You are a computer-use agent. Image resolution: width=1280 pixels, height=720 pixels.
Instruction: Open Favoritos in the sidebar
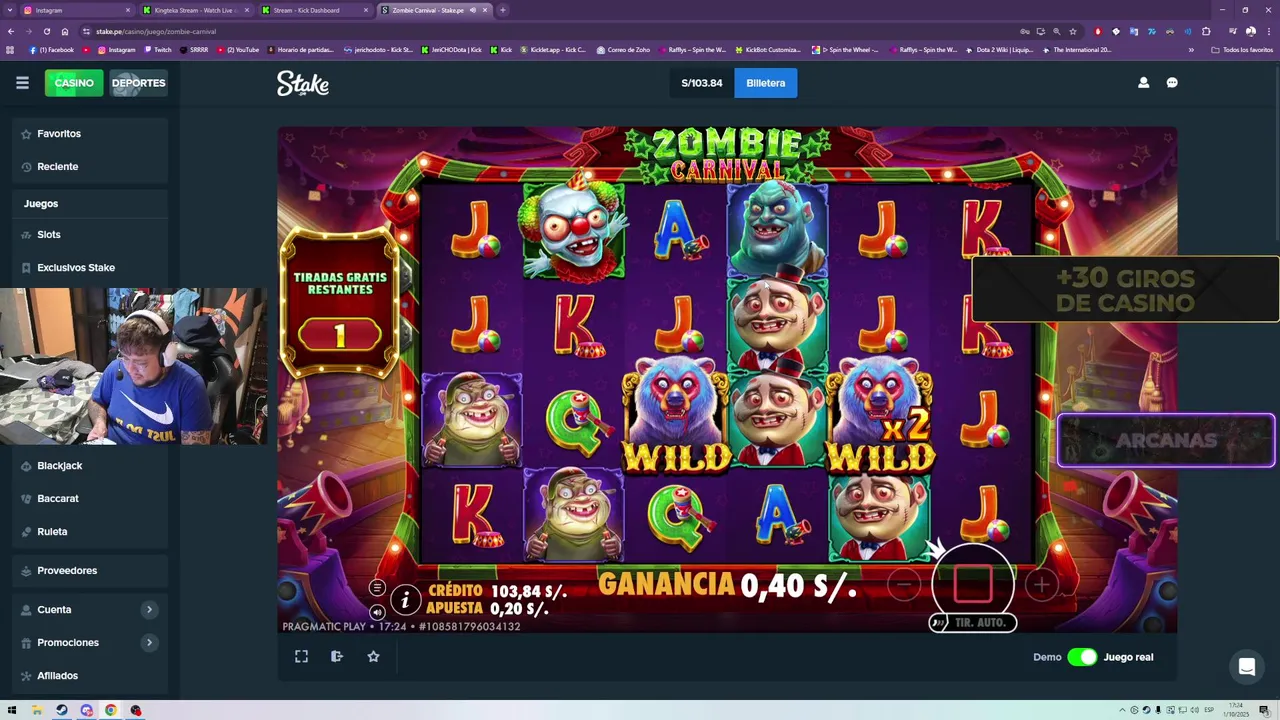[90, 133]
